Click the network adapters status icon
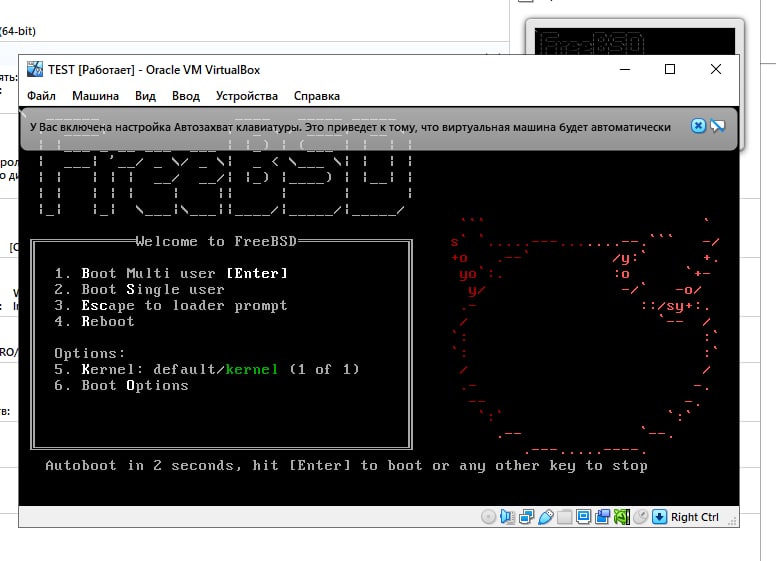The image size is (776, 561). click(526, 517)
